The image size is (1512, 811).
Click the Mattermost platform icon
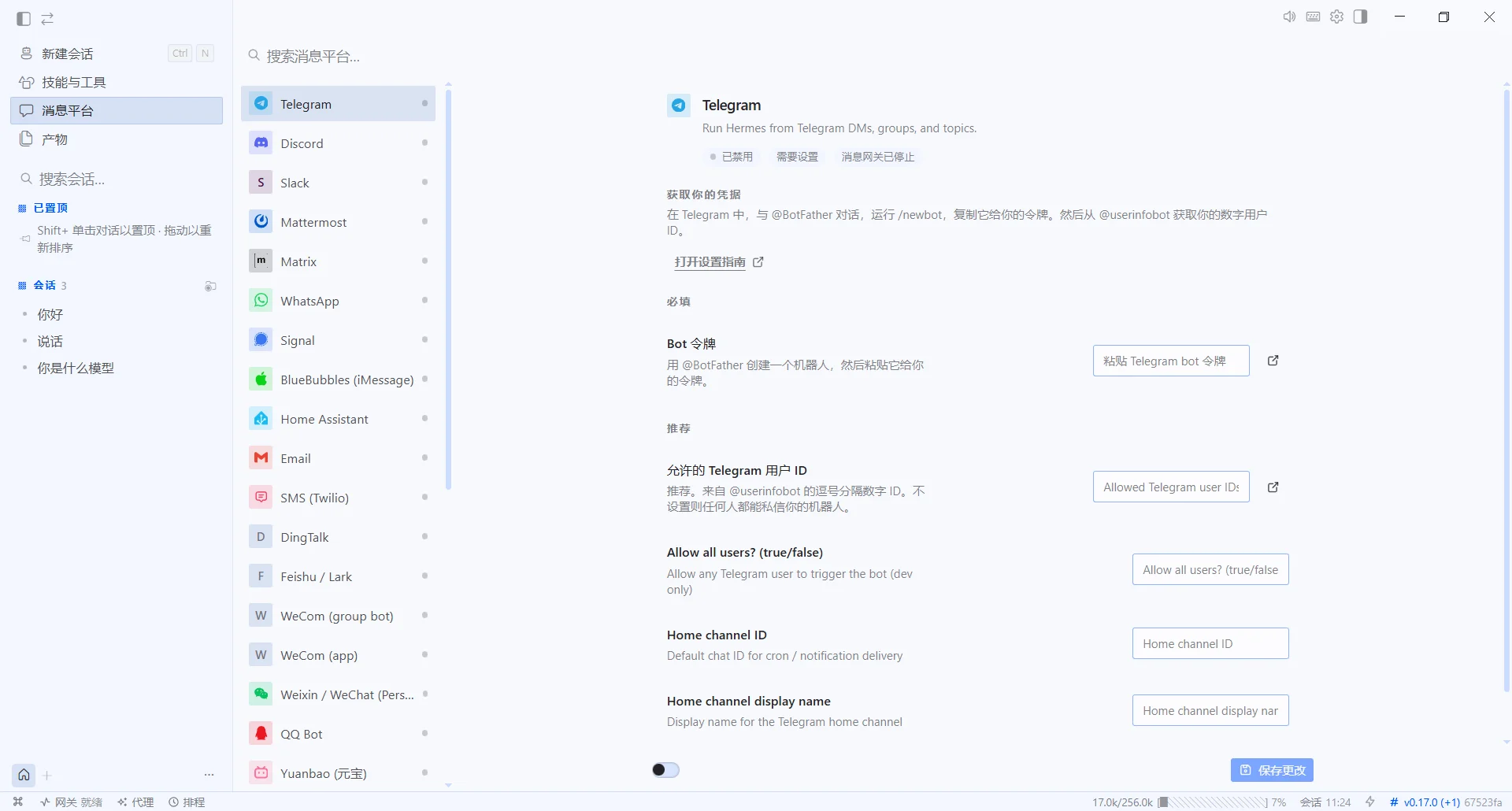point(261,222)
